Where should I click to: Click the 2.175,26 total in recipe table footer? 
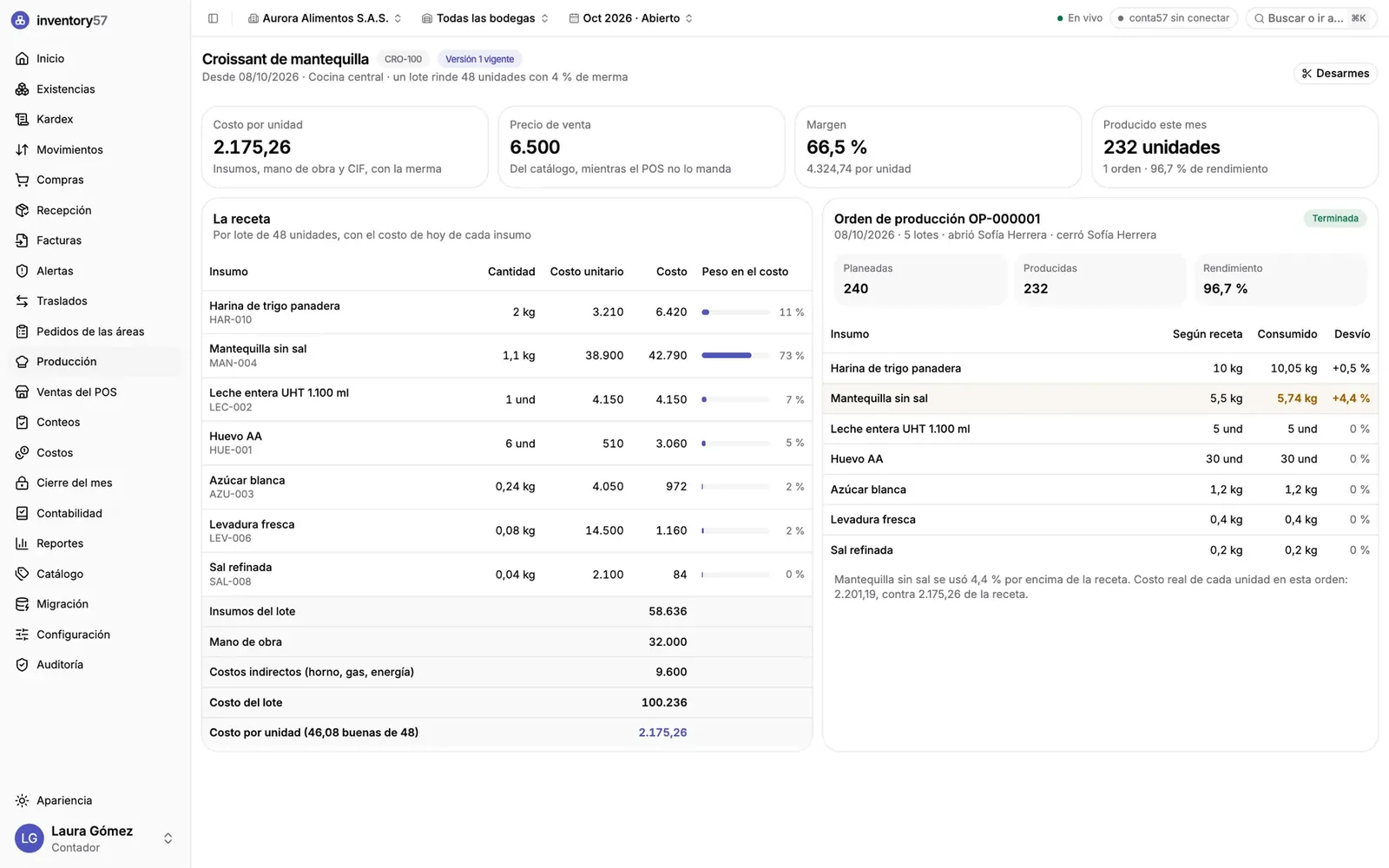point(662,733)
